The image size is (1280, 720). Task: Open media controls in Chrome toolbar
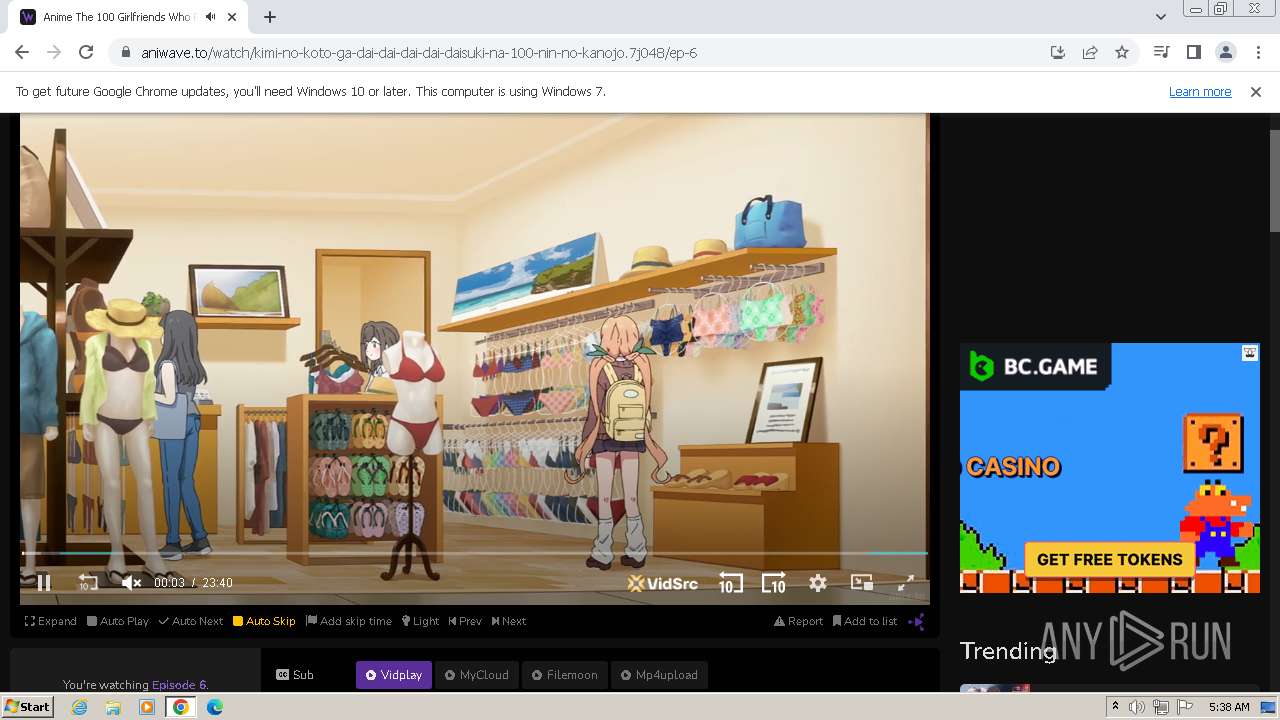click(1161, 52)
